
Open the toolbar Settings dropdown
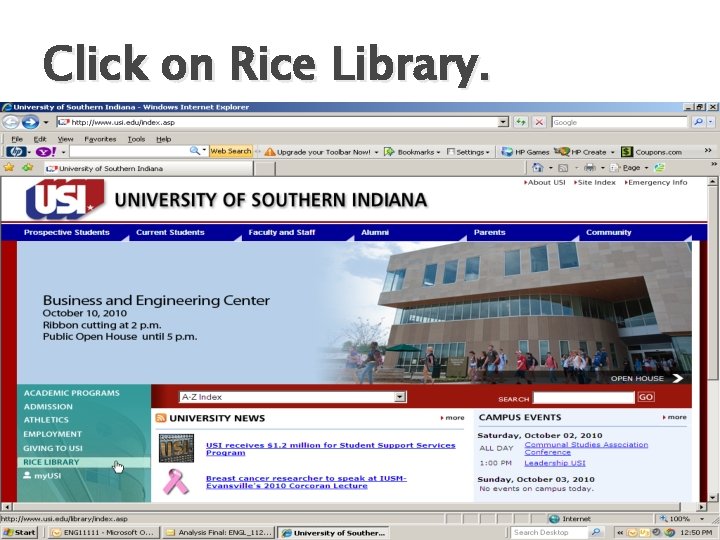click(x=468, y=152)
